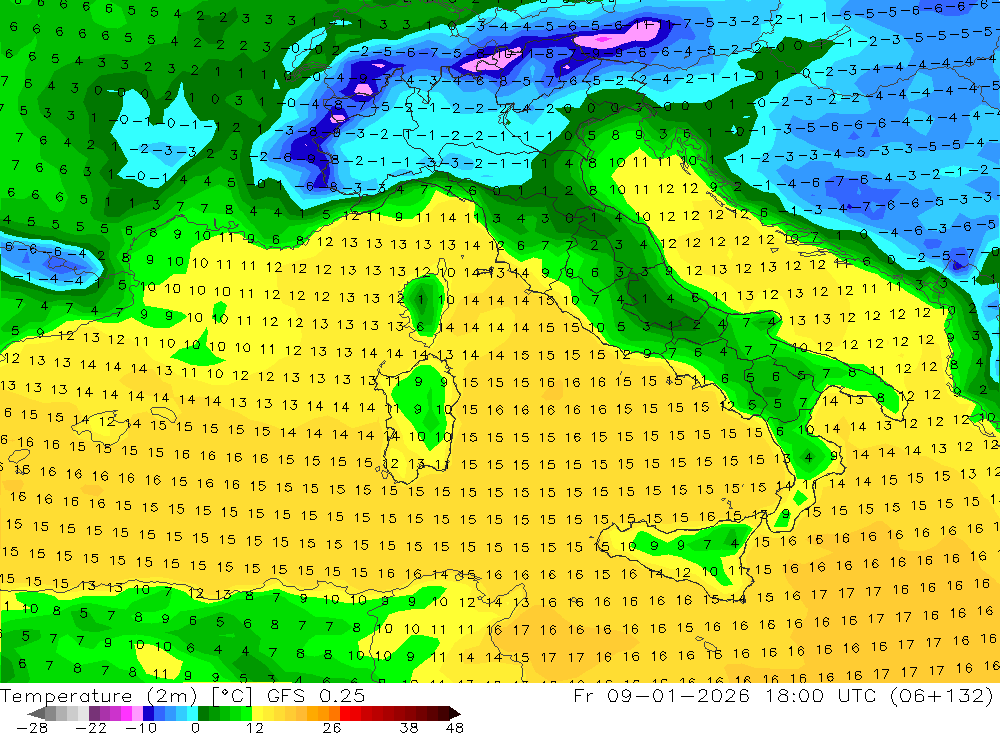Click the '(06+132)' forecast run label

click(x=943, y=695)
